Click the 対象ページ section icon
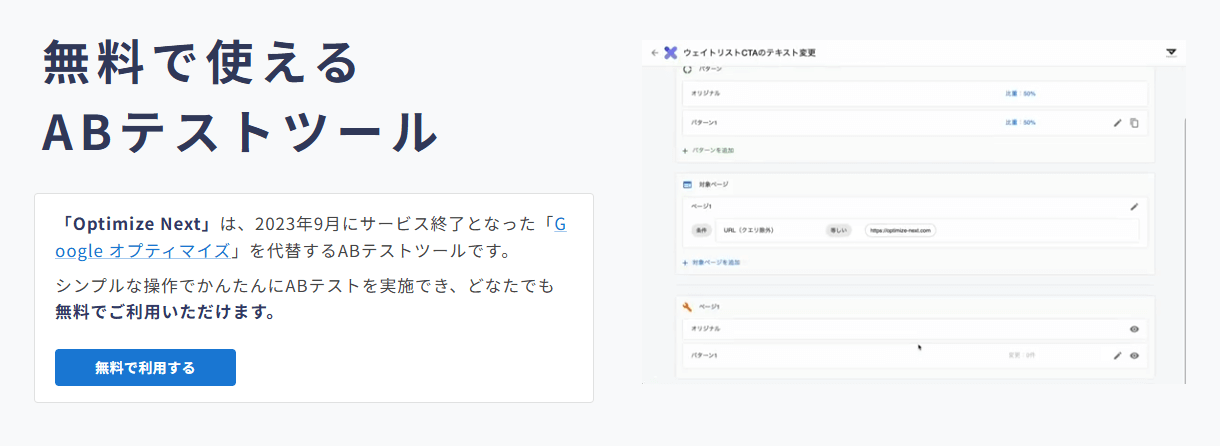This screenshot has width=1220, height=446. coord(687,185)
